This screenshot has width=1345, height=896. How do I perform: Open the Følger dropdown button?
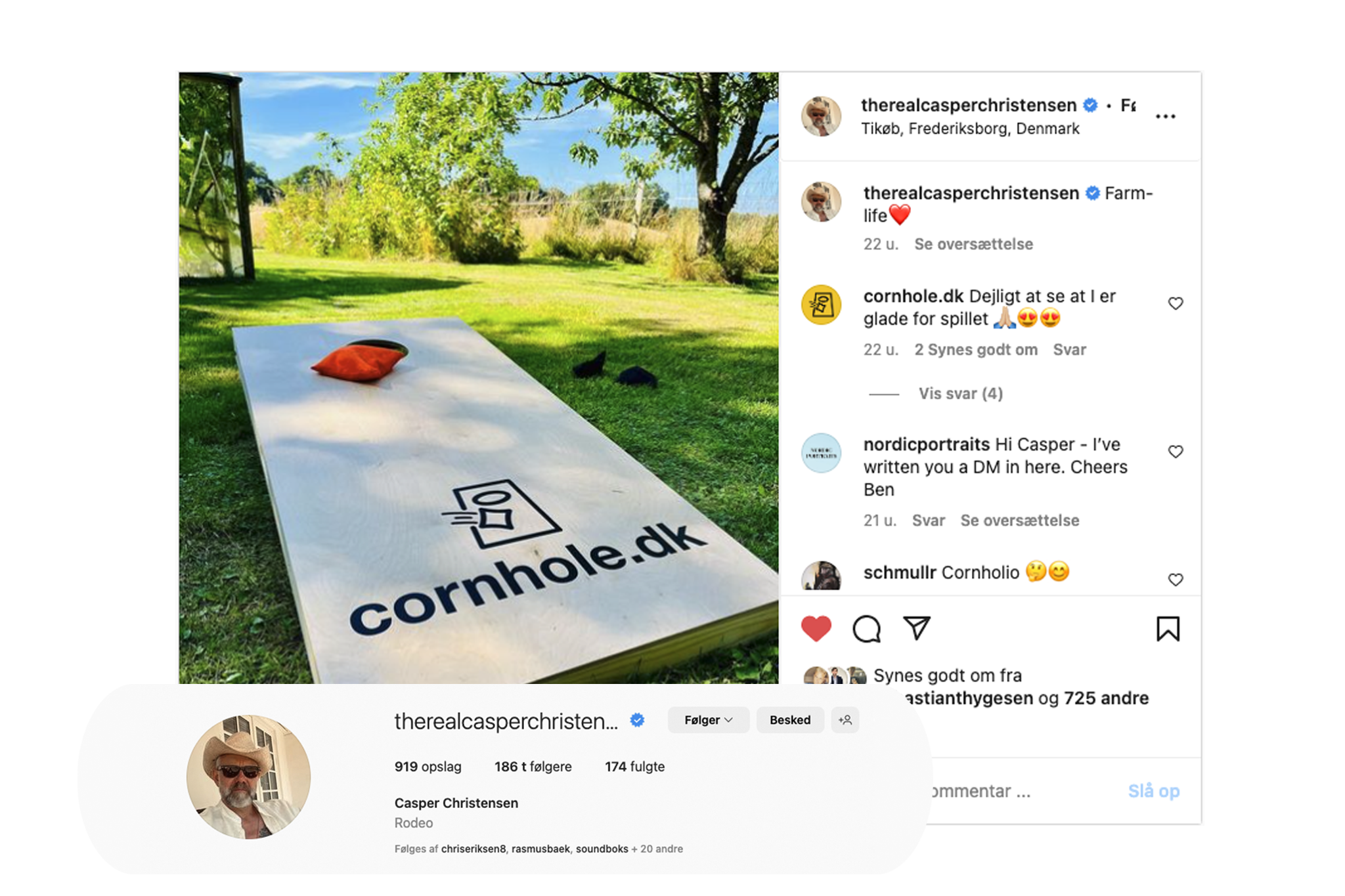coord(708,720)
